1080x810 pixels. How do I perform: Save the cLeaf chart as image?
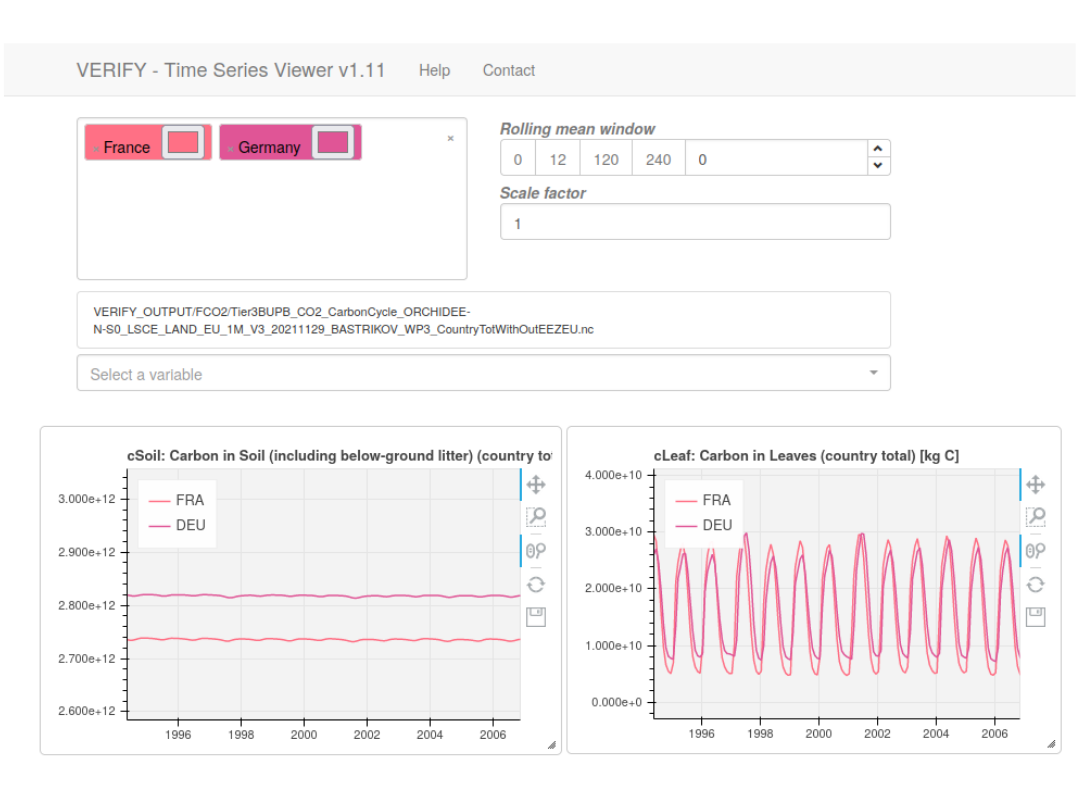(x=1035, y=617)
